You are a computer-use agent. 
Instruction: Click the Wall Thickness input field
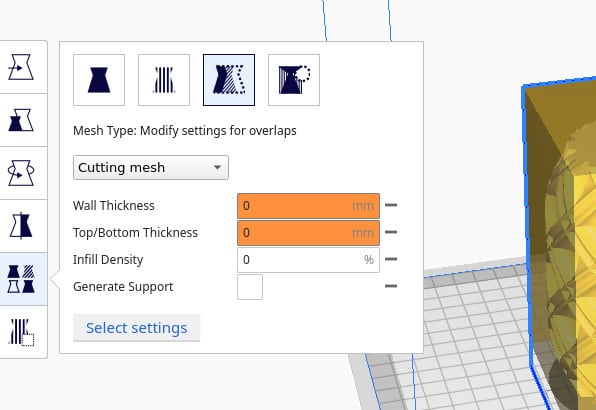pos(308,206)
